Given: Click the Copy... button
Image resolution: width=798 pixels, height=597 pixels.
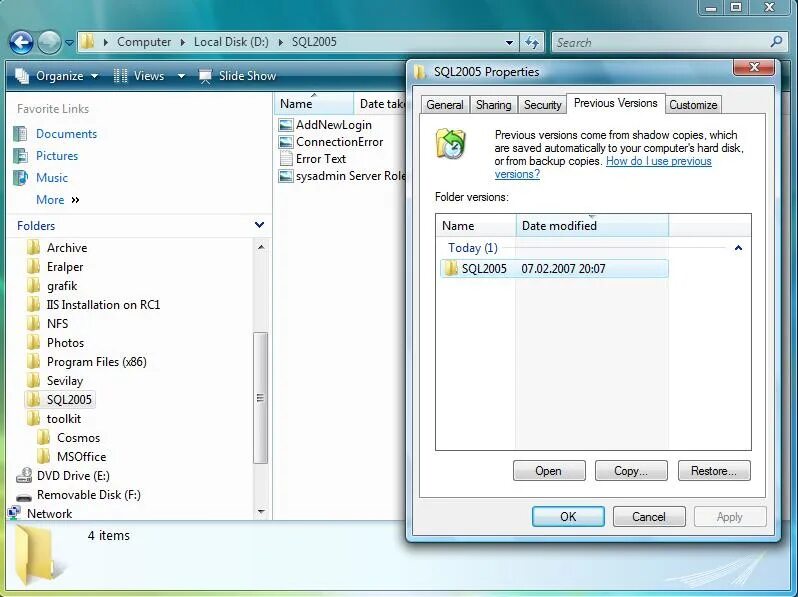Looking at the screenshot, I should 631,471.
